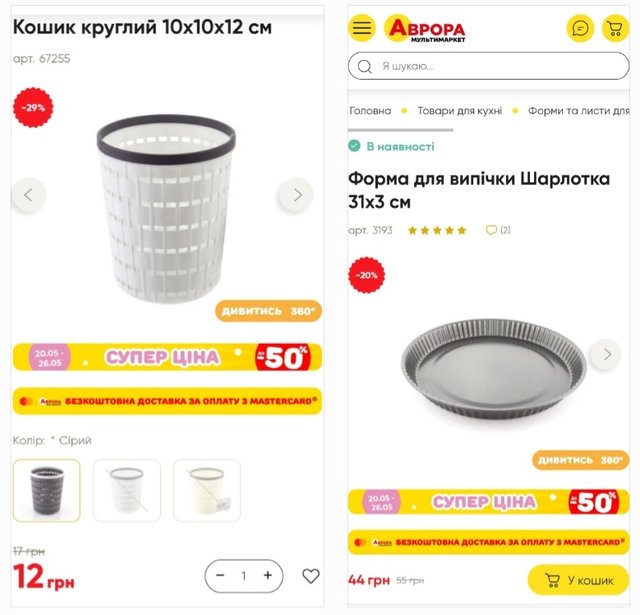Screen dimensions: 640x615
Task: Open Товари для кухні breadcrumb
Action: coord(460,111)
